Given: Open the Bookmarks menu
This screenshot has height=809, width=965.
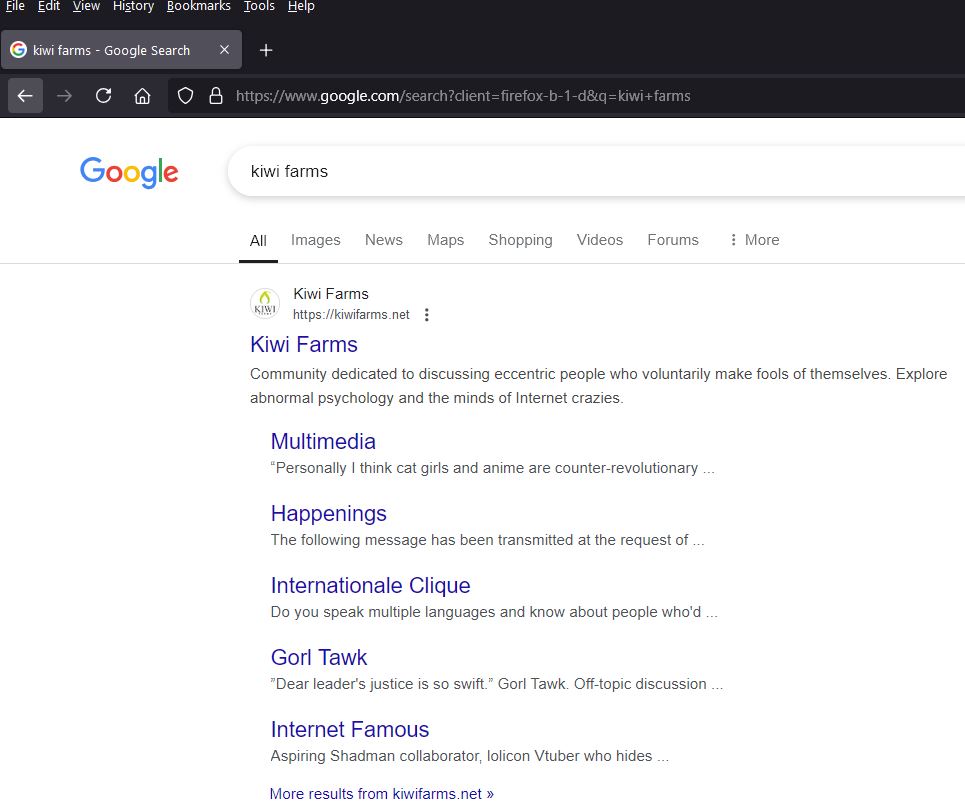Looking at the screenshot, I should click(x=199, y=6).
